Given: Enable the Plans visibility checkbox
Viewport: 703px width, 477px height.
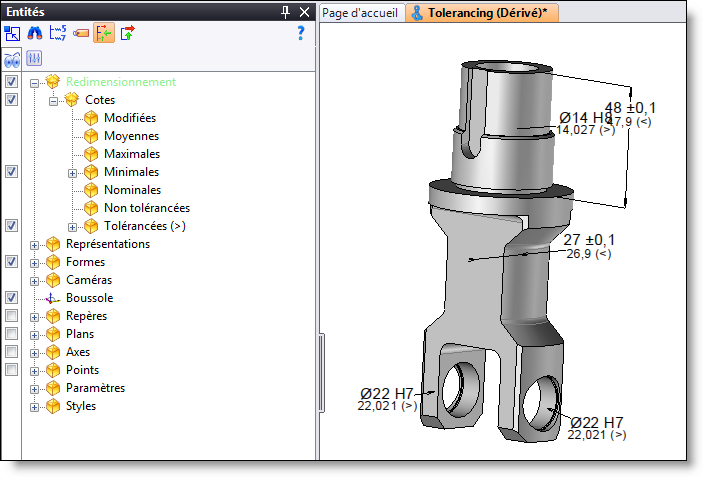Looking at the screenshot, I should [11, 334].
